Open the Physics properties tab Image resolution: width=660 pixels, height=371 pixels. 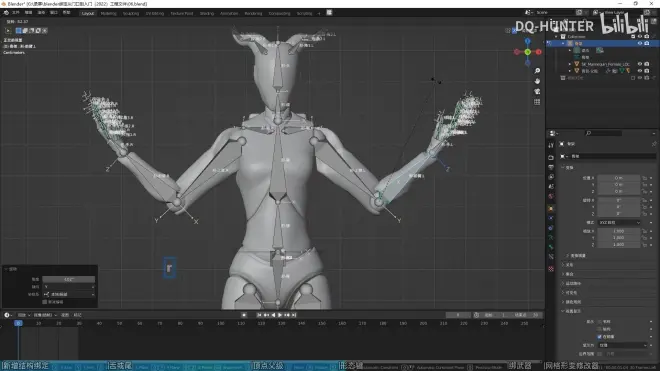click(x=551, y=218)
